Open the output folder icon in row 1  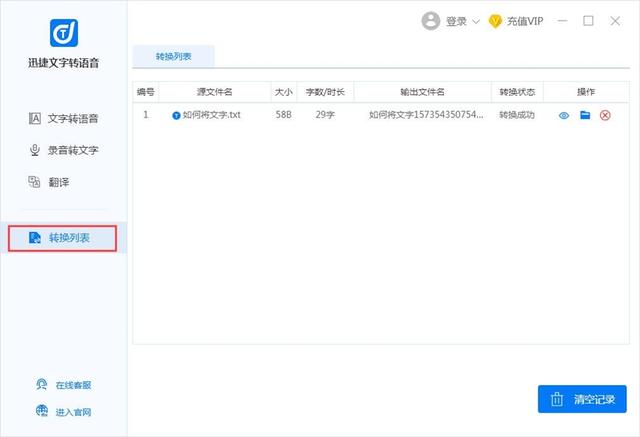coord(585,115)
